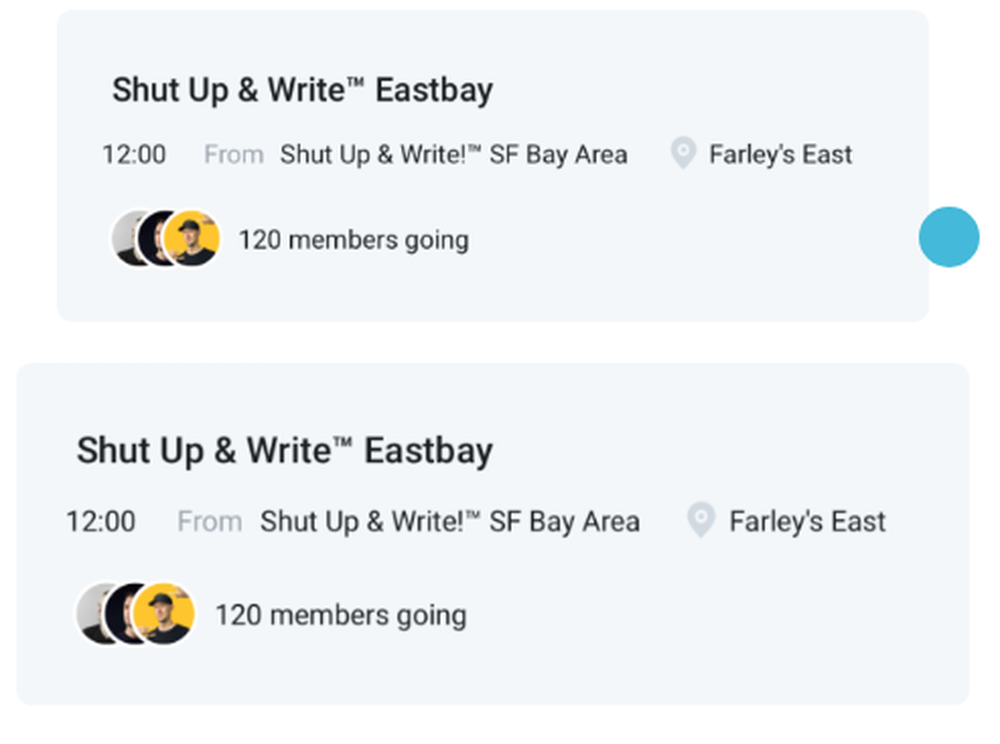Select "Farley's East" venue in first event card

[780, 155]
